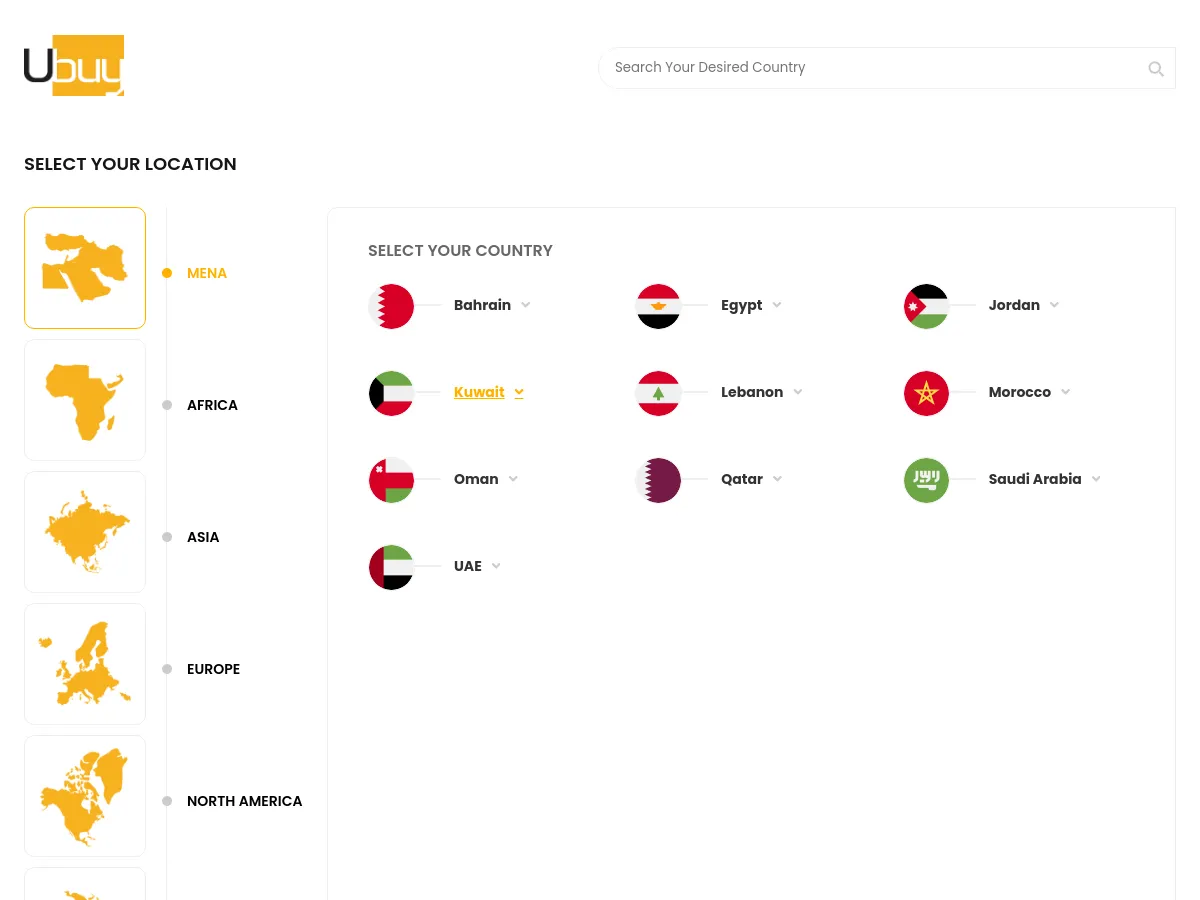Click the Saudi Arabia flag icon
Viewport: 1200px width, 900px height.
pyautogui.click(x=926, y=480)
